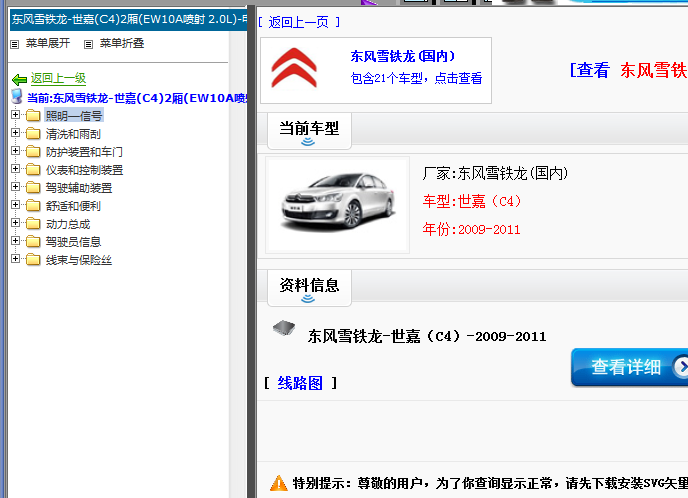The image size is (688, 498).
Task: Open the 当前车型 section tab
Action: tap(309, 131)
